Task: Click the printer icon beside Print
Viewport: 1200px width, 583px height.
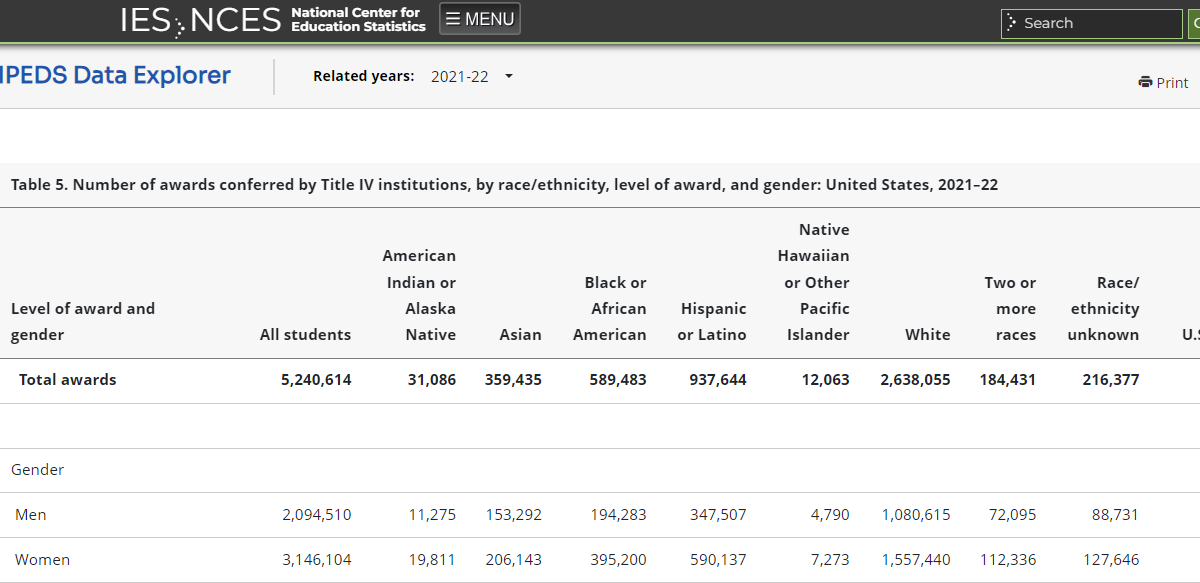Action: pos(1145,82)
